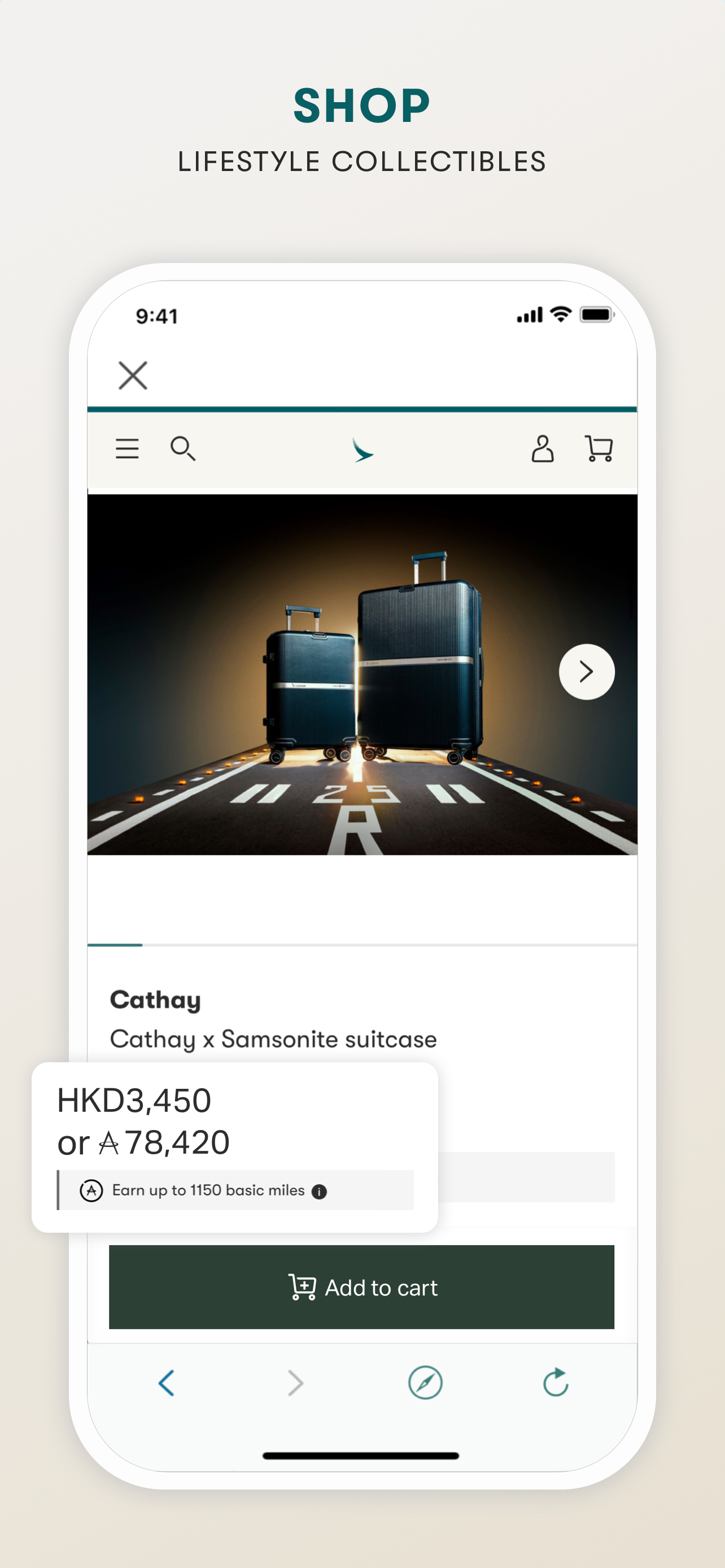Tap the cellular signal bars

(529, 315)
